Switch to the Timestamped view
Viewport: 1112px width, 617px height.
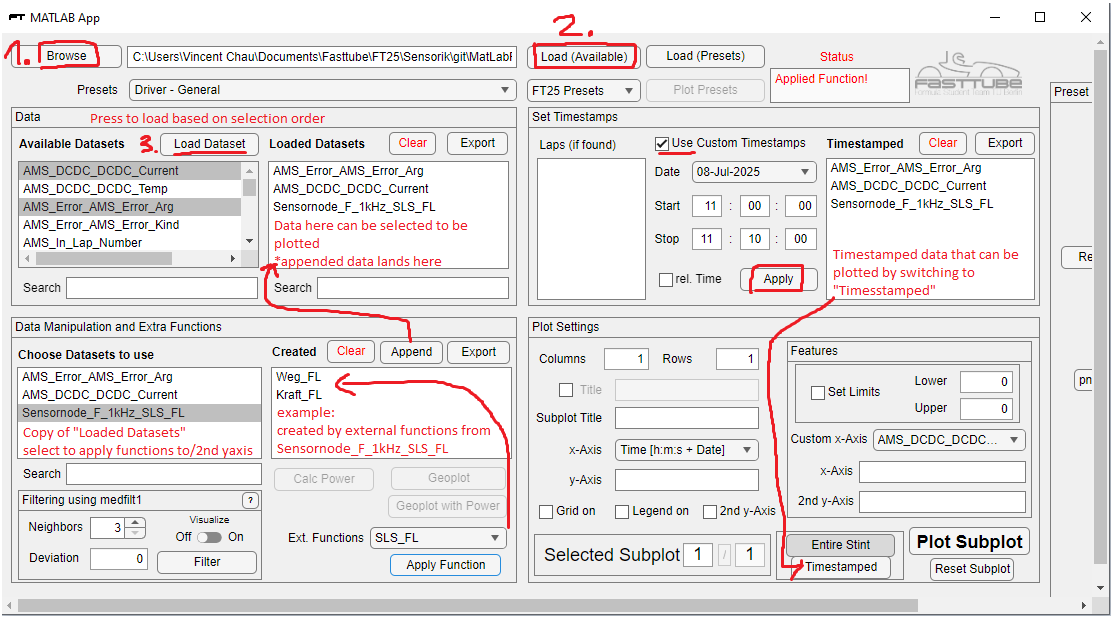pos(840,567)
